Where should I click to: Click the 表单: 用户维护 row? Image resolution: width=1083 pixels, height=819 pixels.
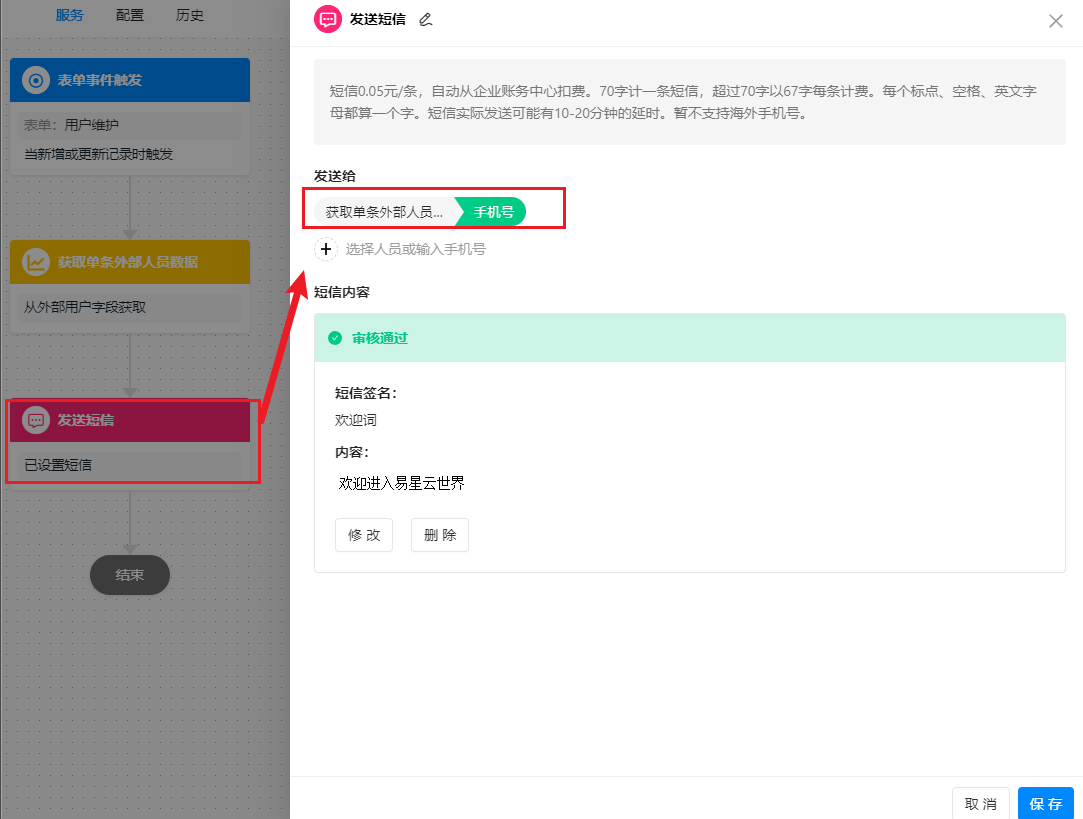pyautogui.click(x=130, y=125)
